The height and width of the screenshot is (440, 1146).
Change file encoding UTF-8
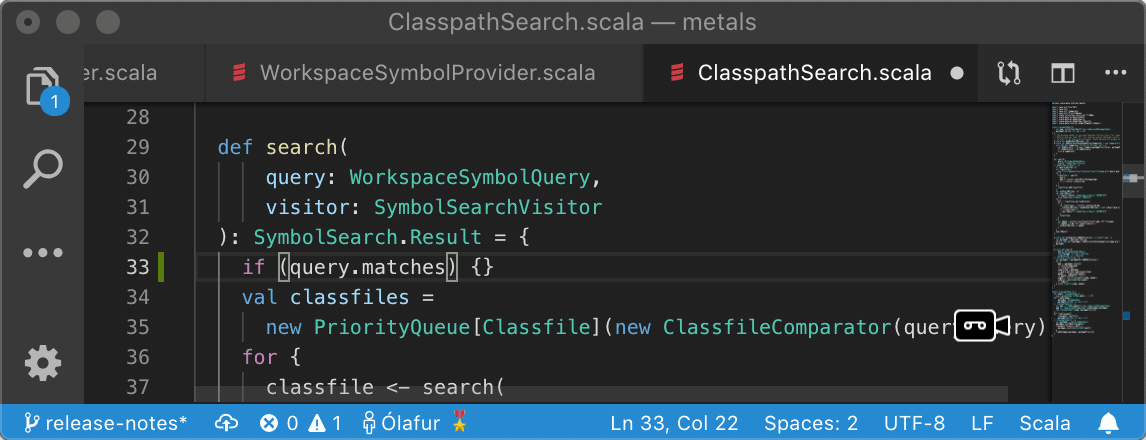914,422
